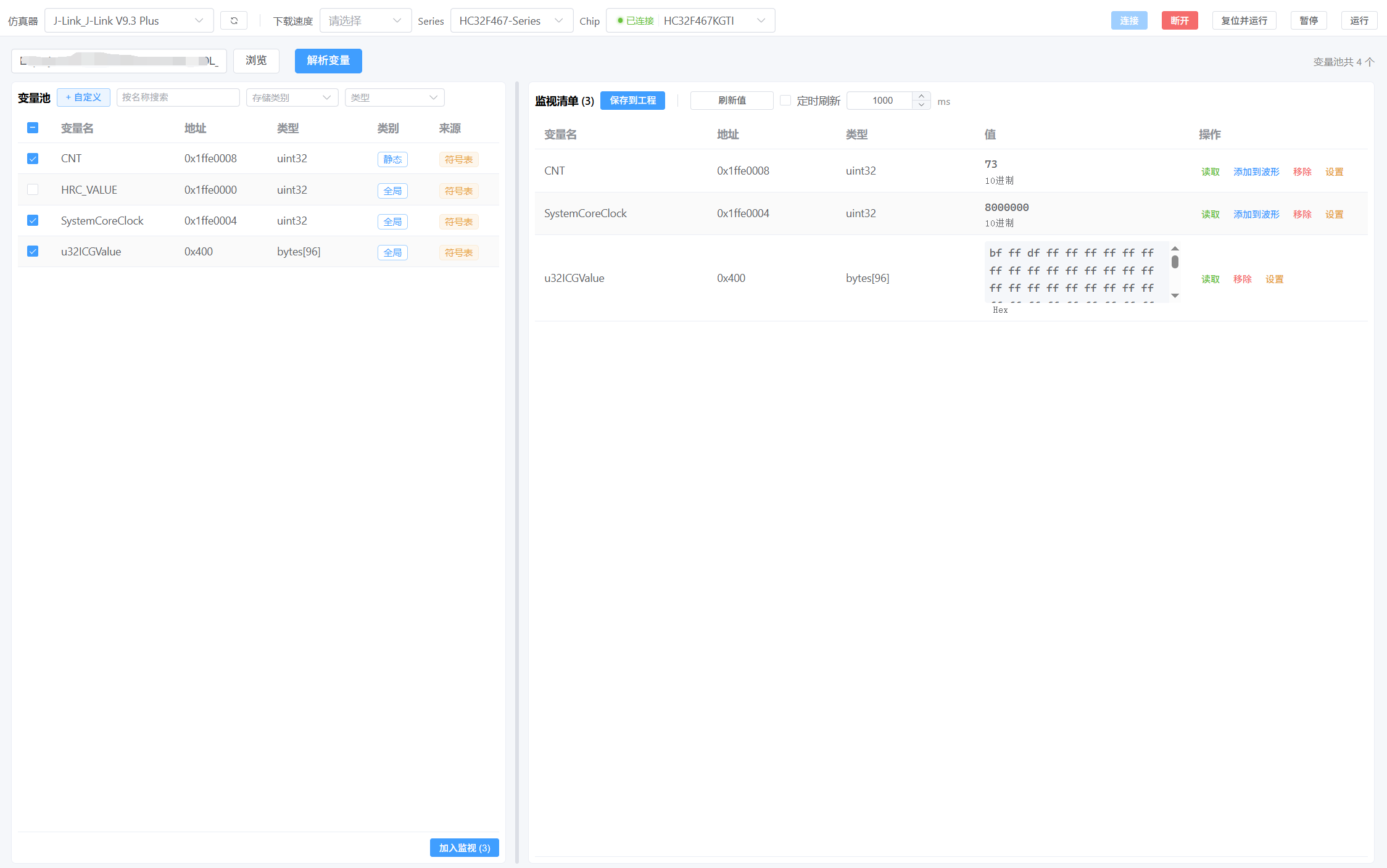Click the 刷新值 refresh values button
The image size is (1387, 868).
(732, 101)
